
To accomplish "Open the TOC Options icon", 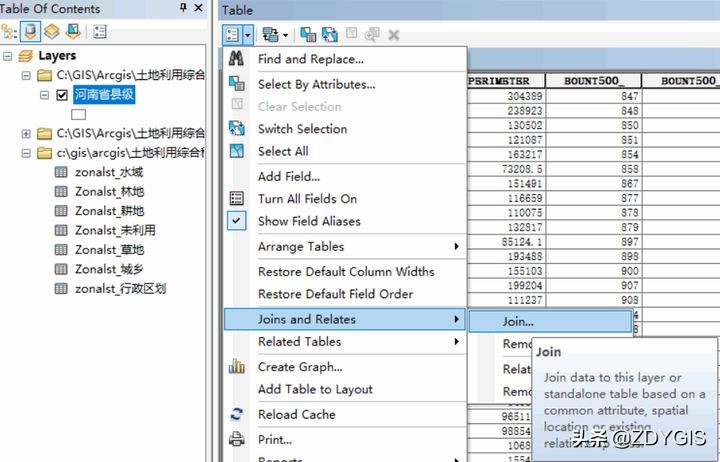I will tap(100, 32).
